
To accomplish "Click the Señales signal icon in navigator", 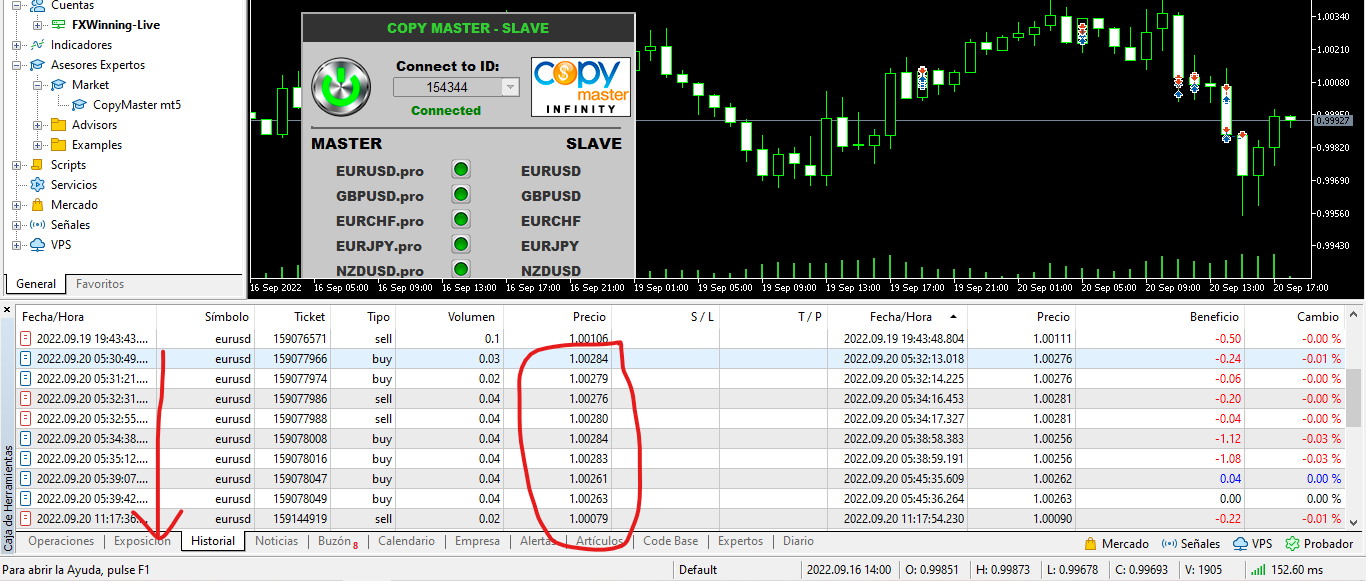I will click(38, 225).
